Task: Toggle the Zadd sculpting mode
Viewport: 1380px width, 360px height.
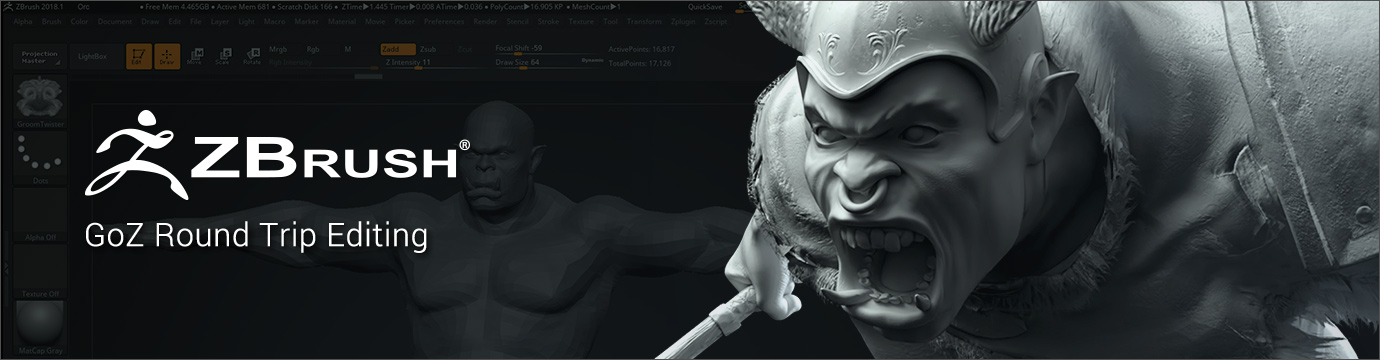Action: pos(398,49)
